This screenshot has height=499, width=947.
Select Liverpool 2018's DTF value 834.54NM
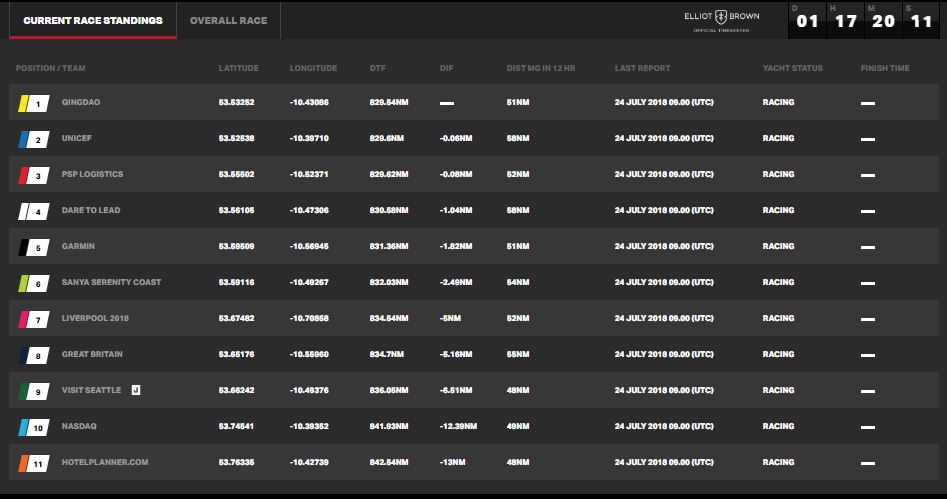point(389,318)
